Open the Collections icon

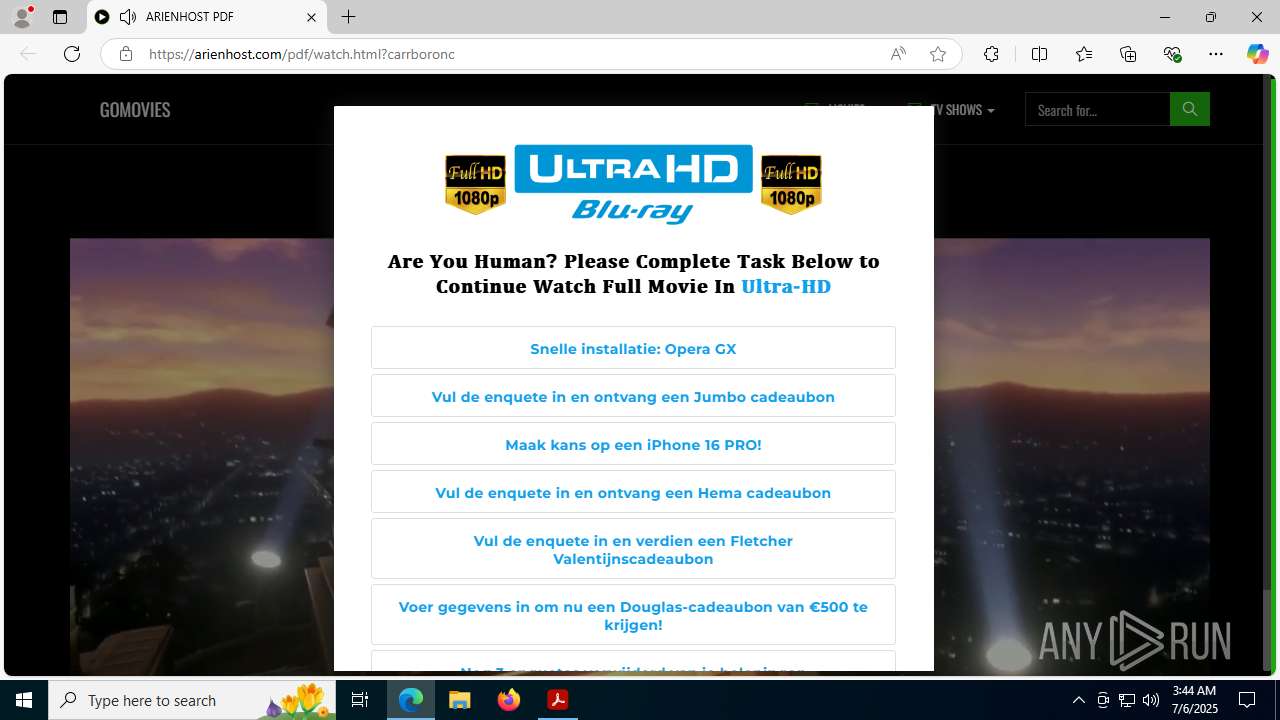[x=1128, y=54]
